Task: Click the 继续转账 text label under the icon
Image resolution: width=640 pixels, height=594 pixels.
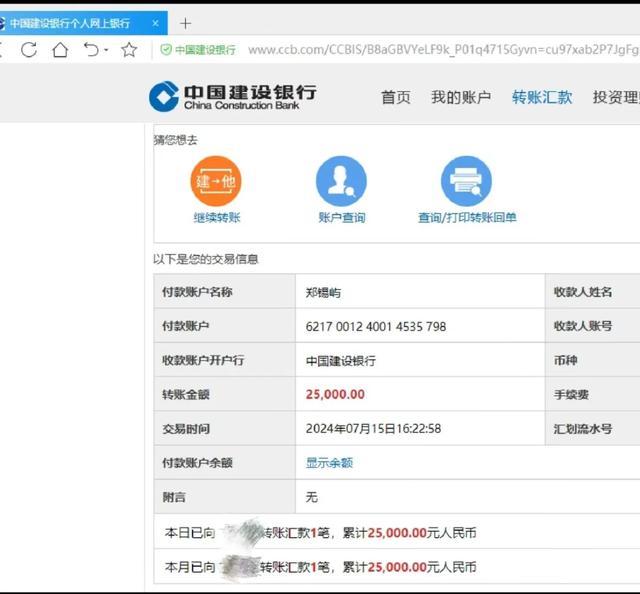Action: [x=217, y=217]
